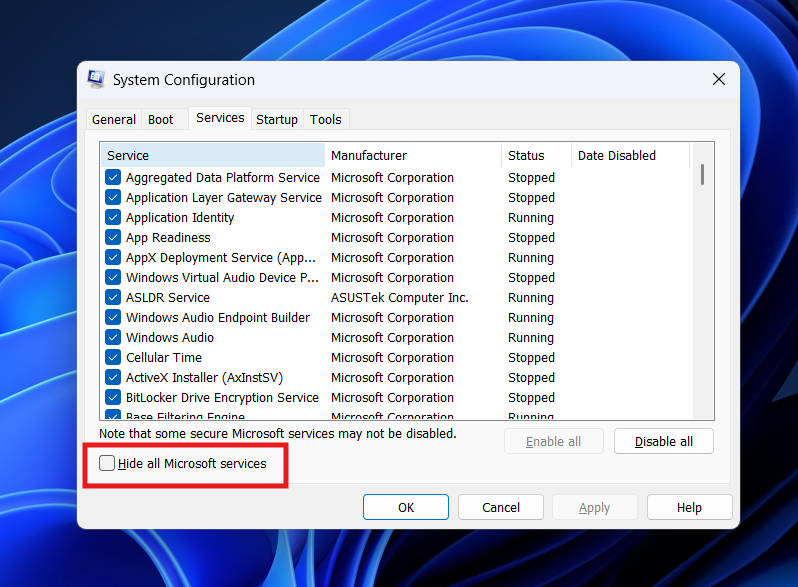
Task: Open Help for System Configuration
Action: pos(690,507)
